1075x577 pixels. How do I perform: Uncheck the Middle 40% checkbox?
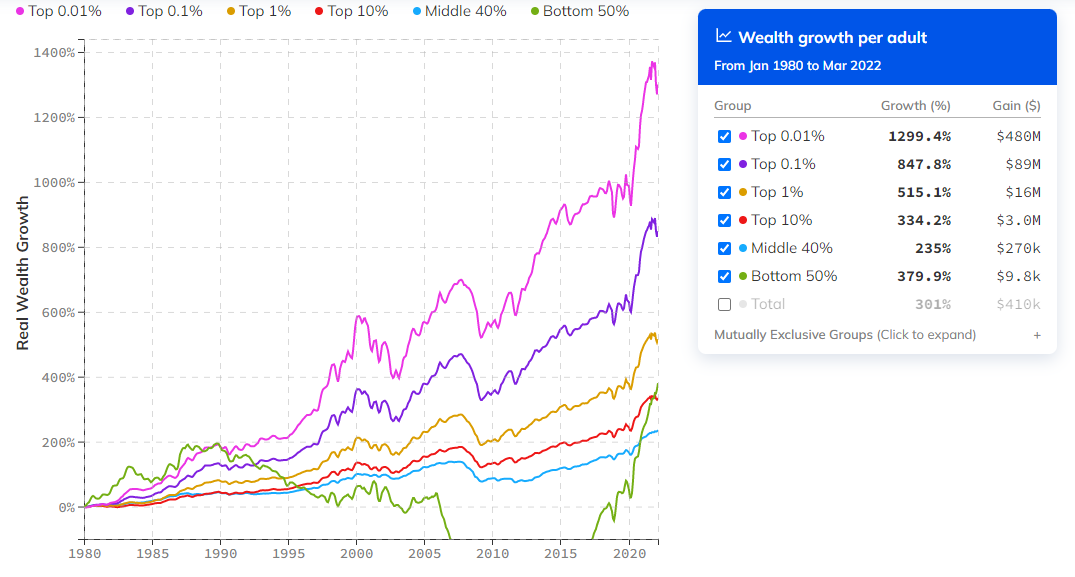pos(723,247)
